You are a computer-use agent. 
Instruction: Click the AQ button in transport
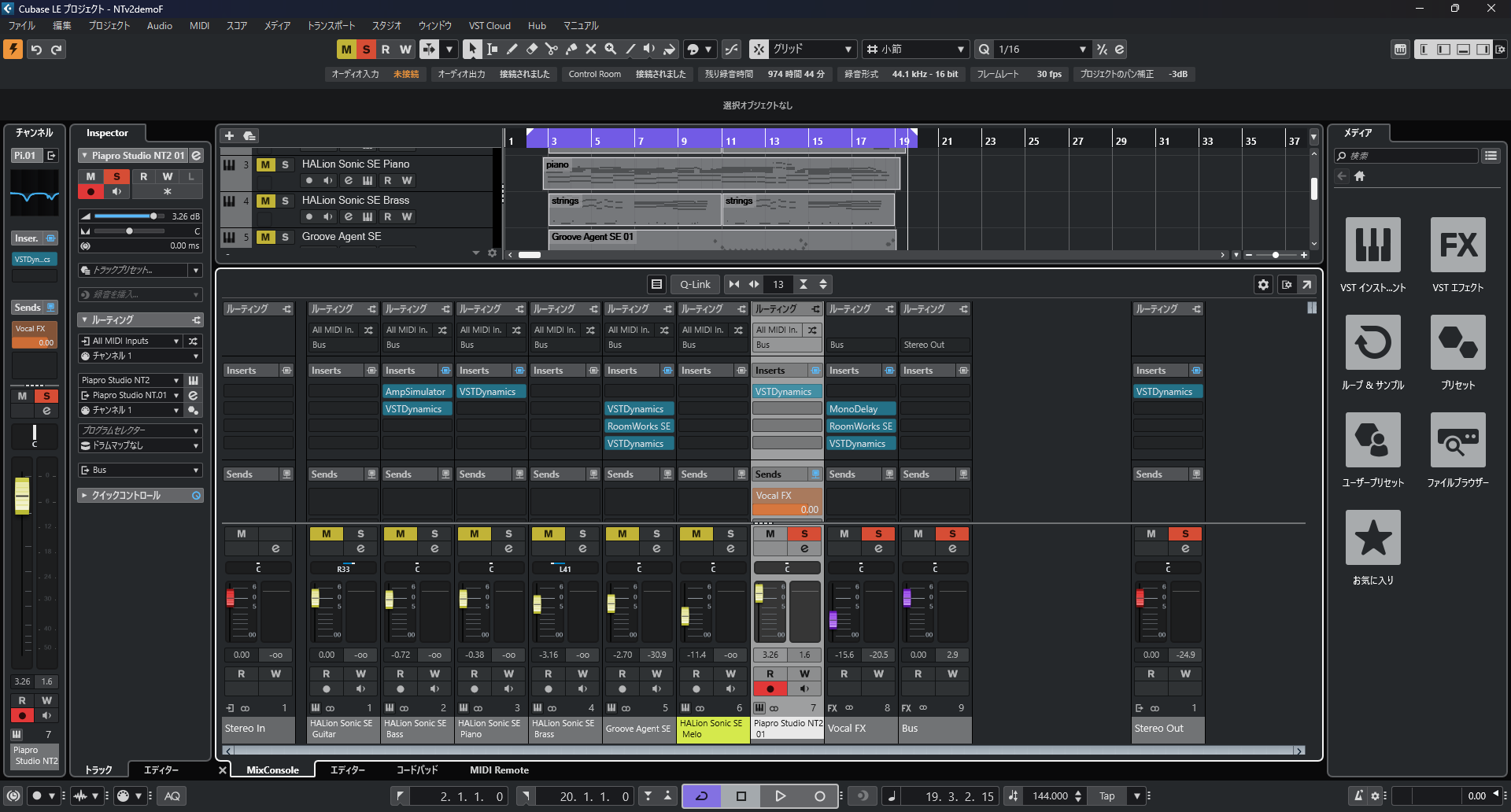coord(172,796)
